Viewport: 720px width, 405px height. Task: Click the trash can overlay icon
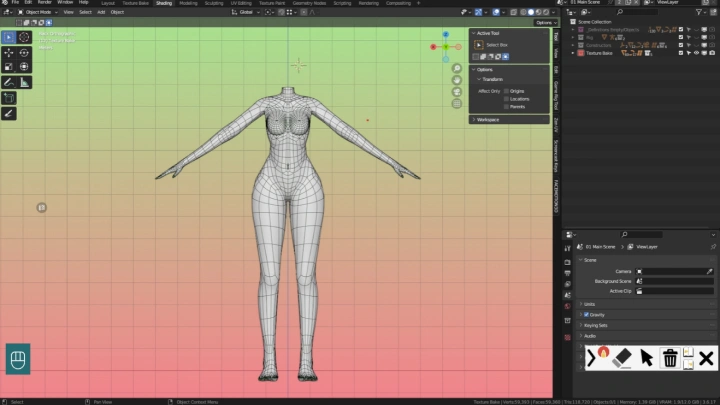click(x=670, y=358)
